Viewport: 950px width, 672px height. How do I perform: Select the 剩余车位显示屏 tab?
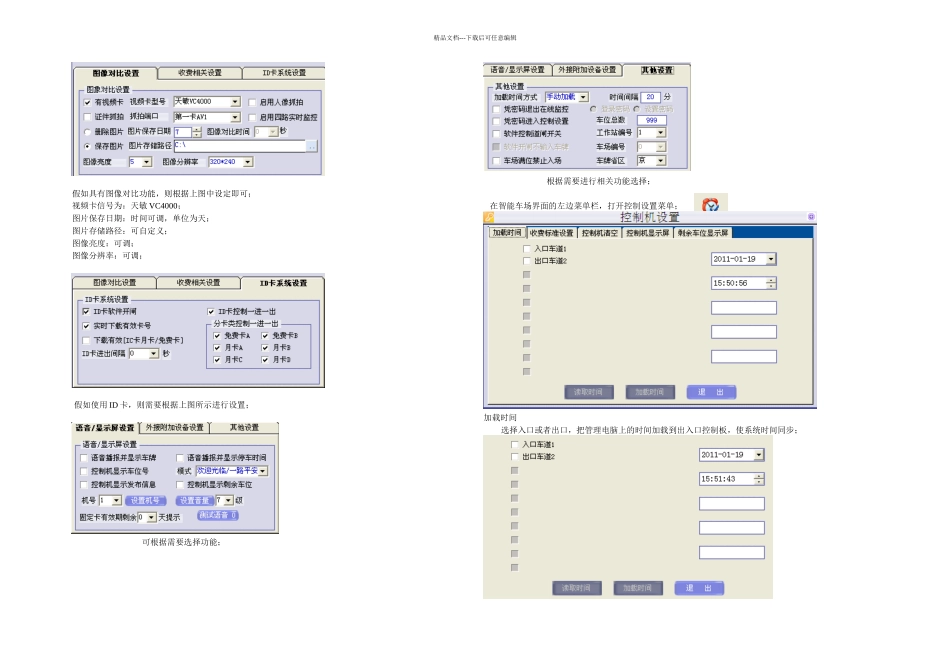point(702,233)
